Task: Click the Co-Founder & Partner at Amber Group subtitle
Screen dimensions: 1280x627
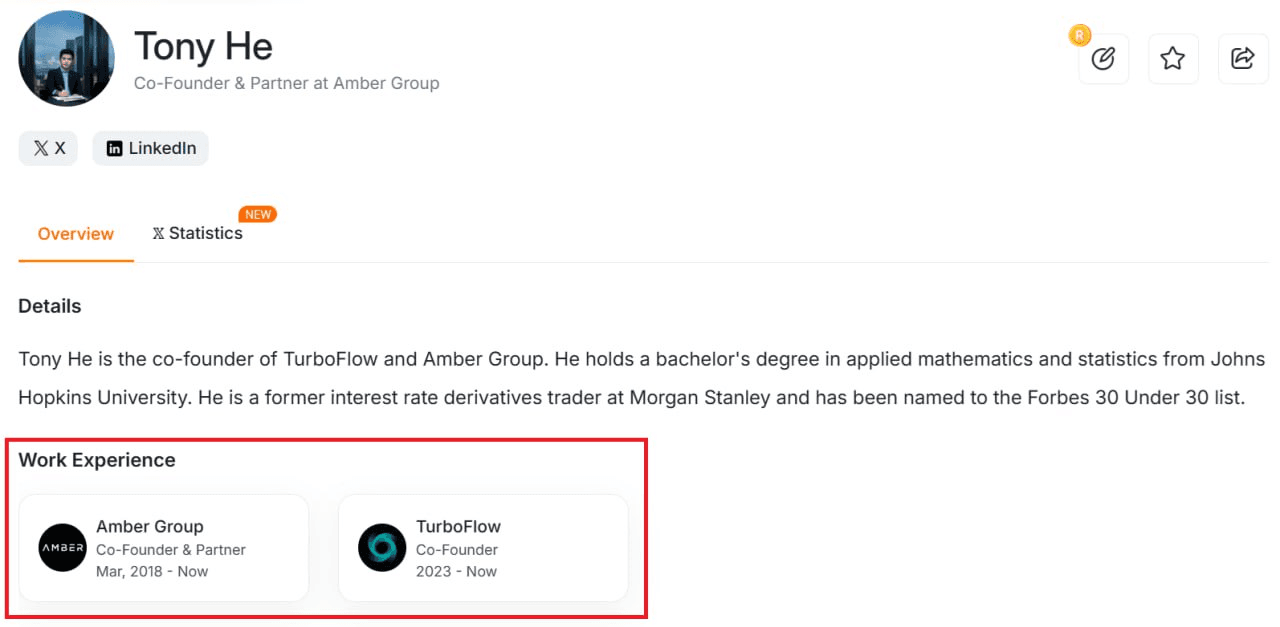Action: pos(287,83)
